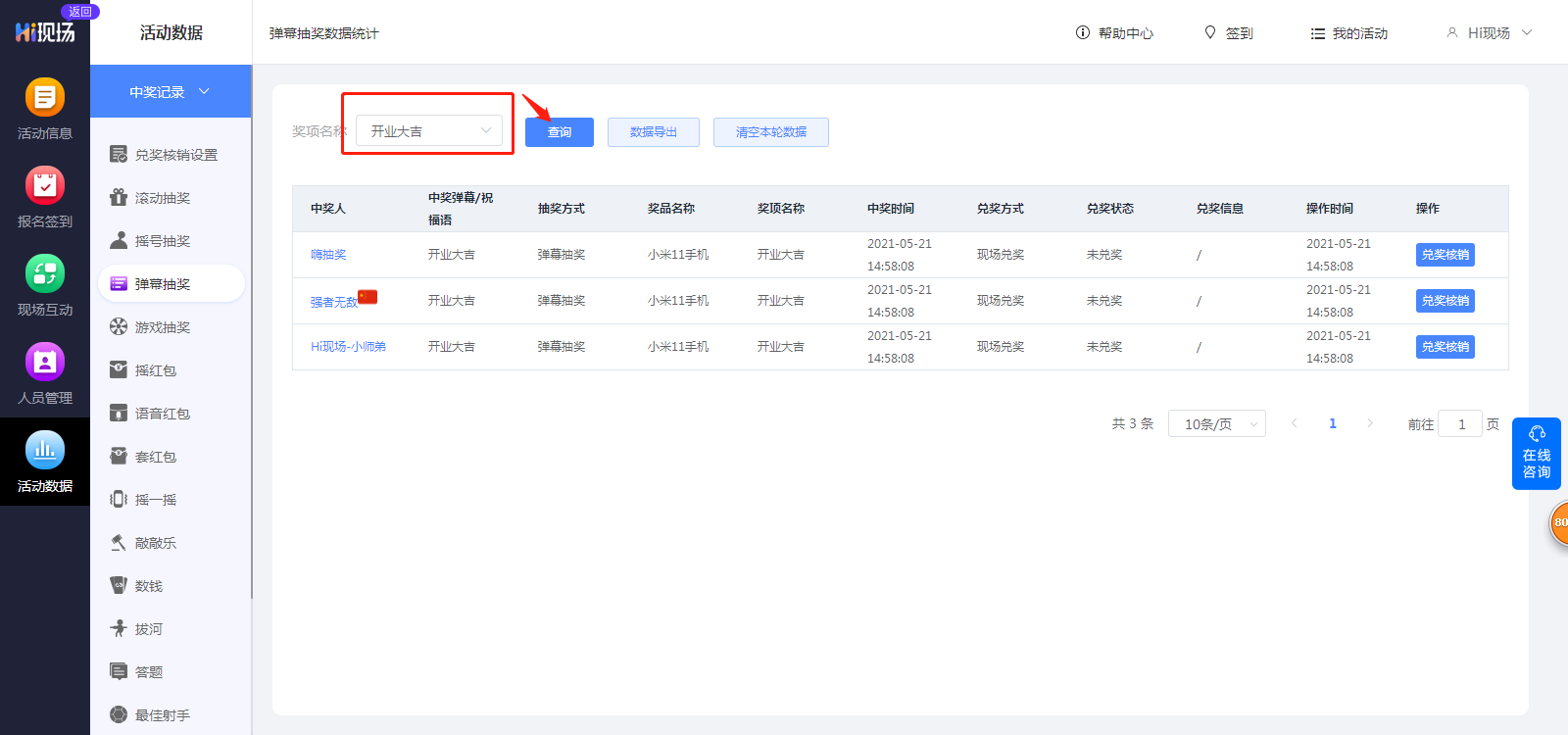Click 弹幕抽奖 menu icon

coord(119,283)
